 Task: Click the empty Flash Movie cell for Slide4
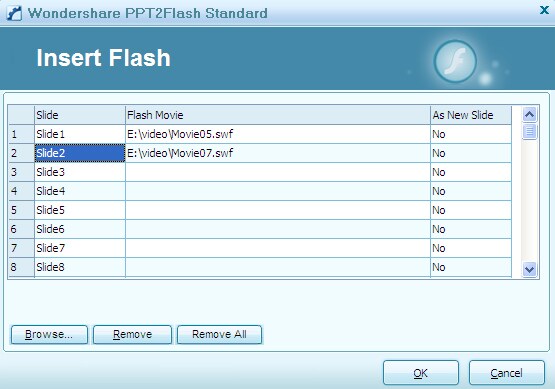pyautogui.click(x=278, y=191)
